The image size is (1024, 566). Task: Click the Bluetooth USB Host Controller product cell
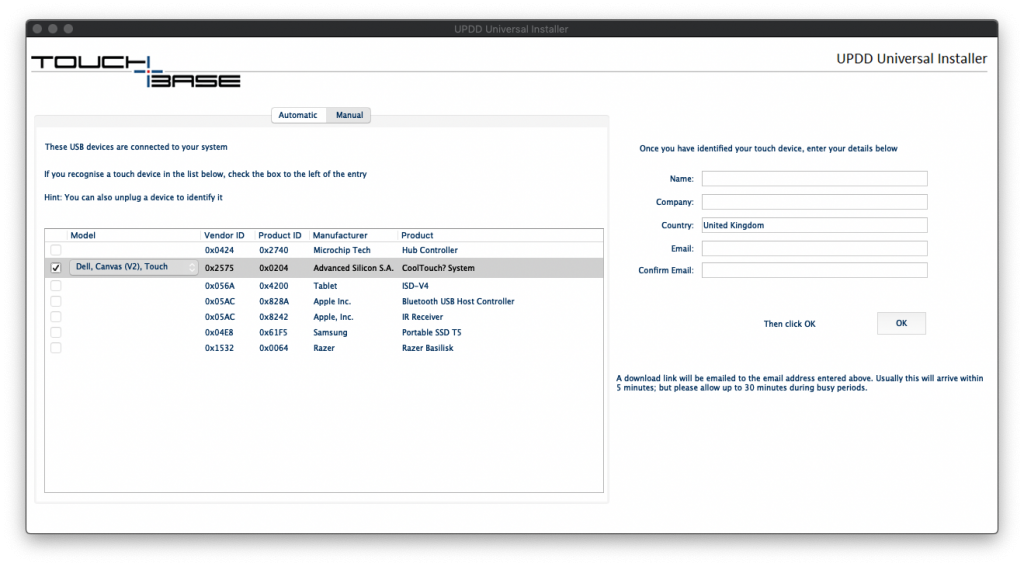pos(458,302)
